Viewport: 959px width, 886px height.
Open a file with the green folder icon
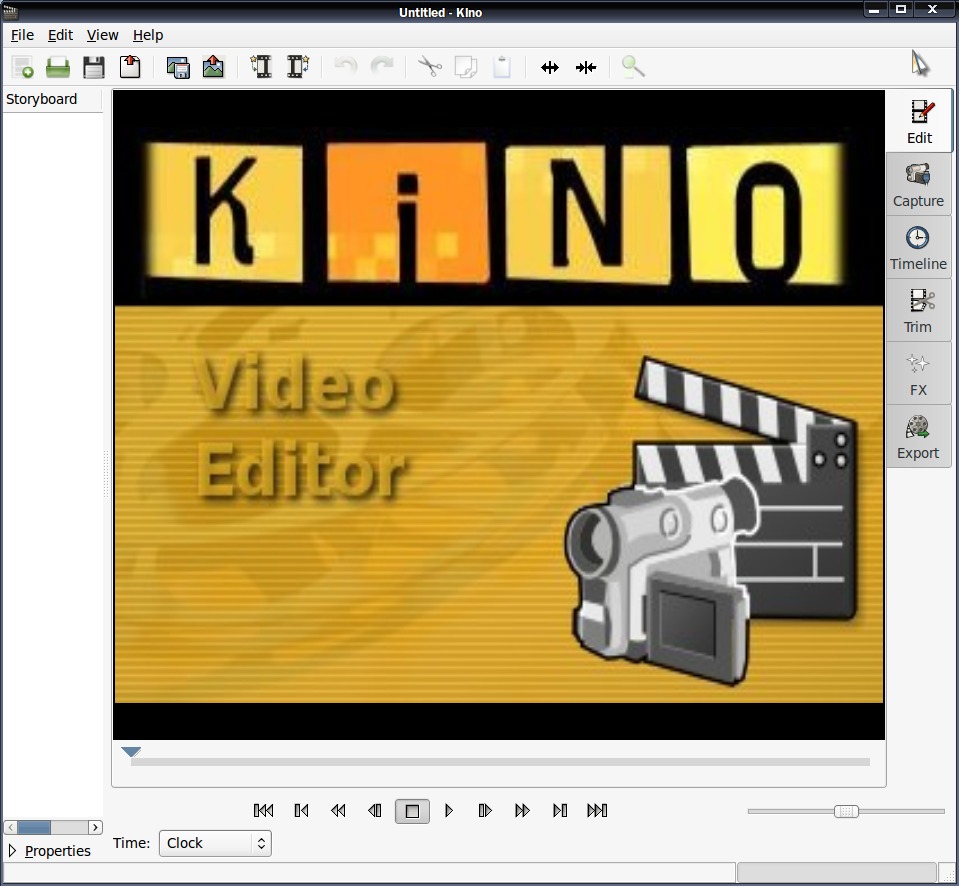(x=58, y=67)
